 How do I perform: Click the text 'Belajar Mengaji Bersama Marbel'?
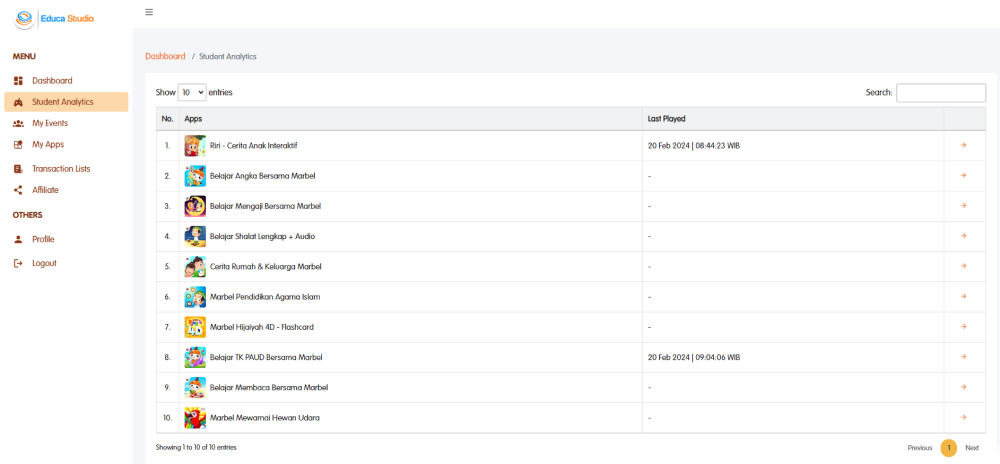pyautogui.click(x=265, y=207)
